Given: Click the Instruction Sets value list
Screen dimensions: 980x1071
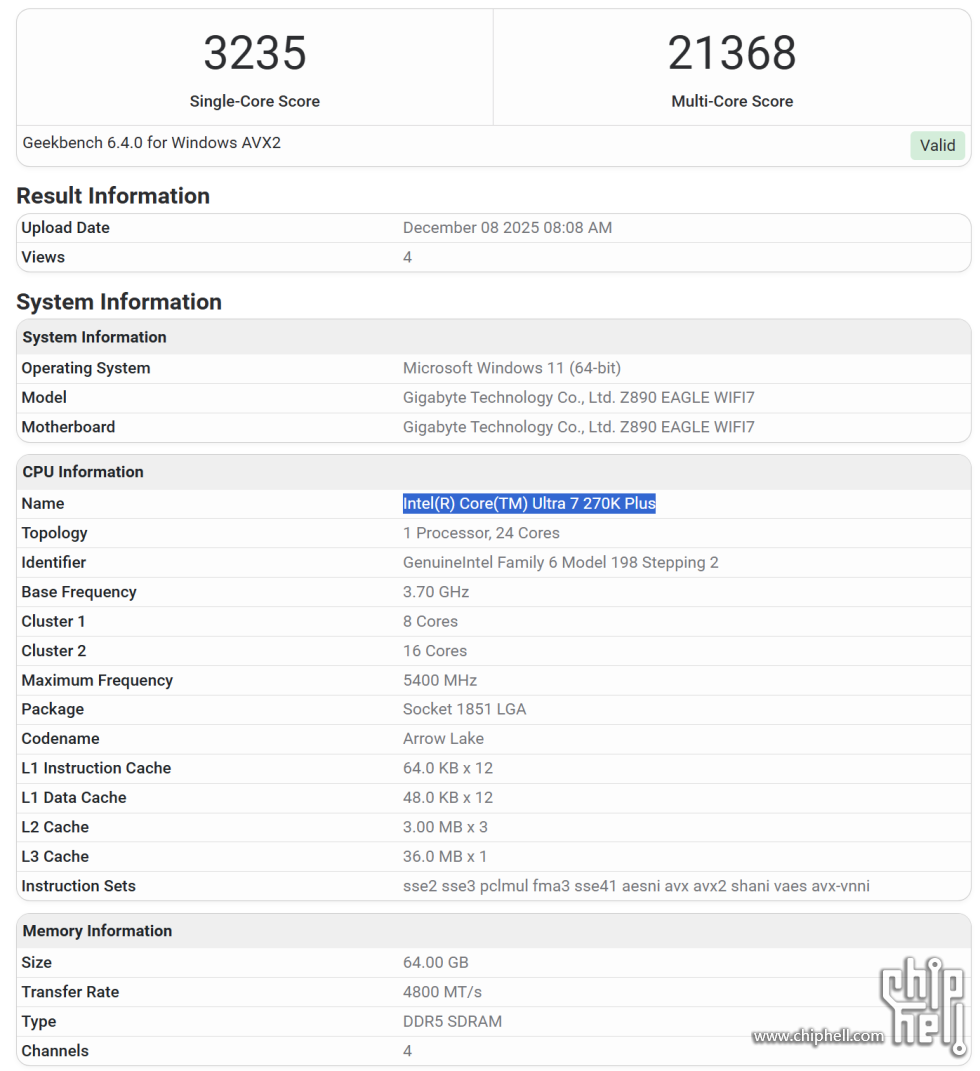Looking at the screenshot, I should (x=636, y=886).
